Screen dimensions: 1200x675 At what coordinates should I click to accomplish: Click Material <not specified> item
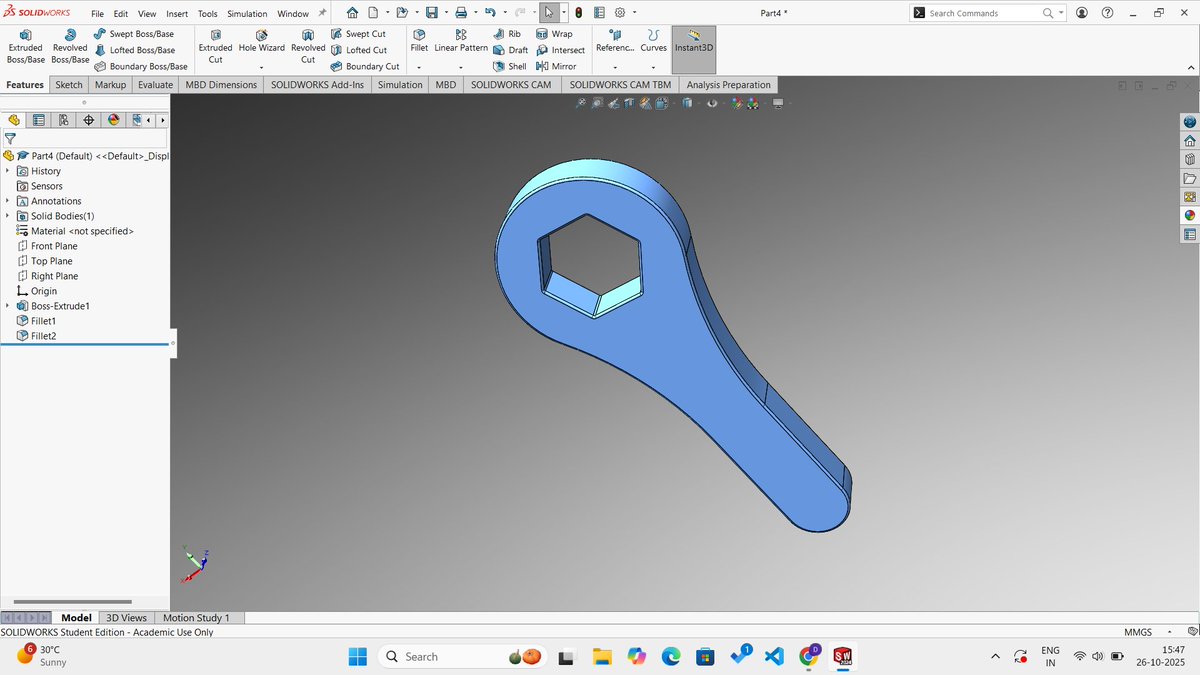(74, 231)
